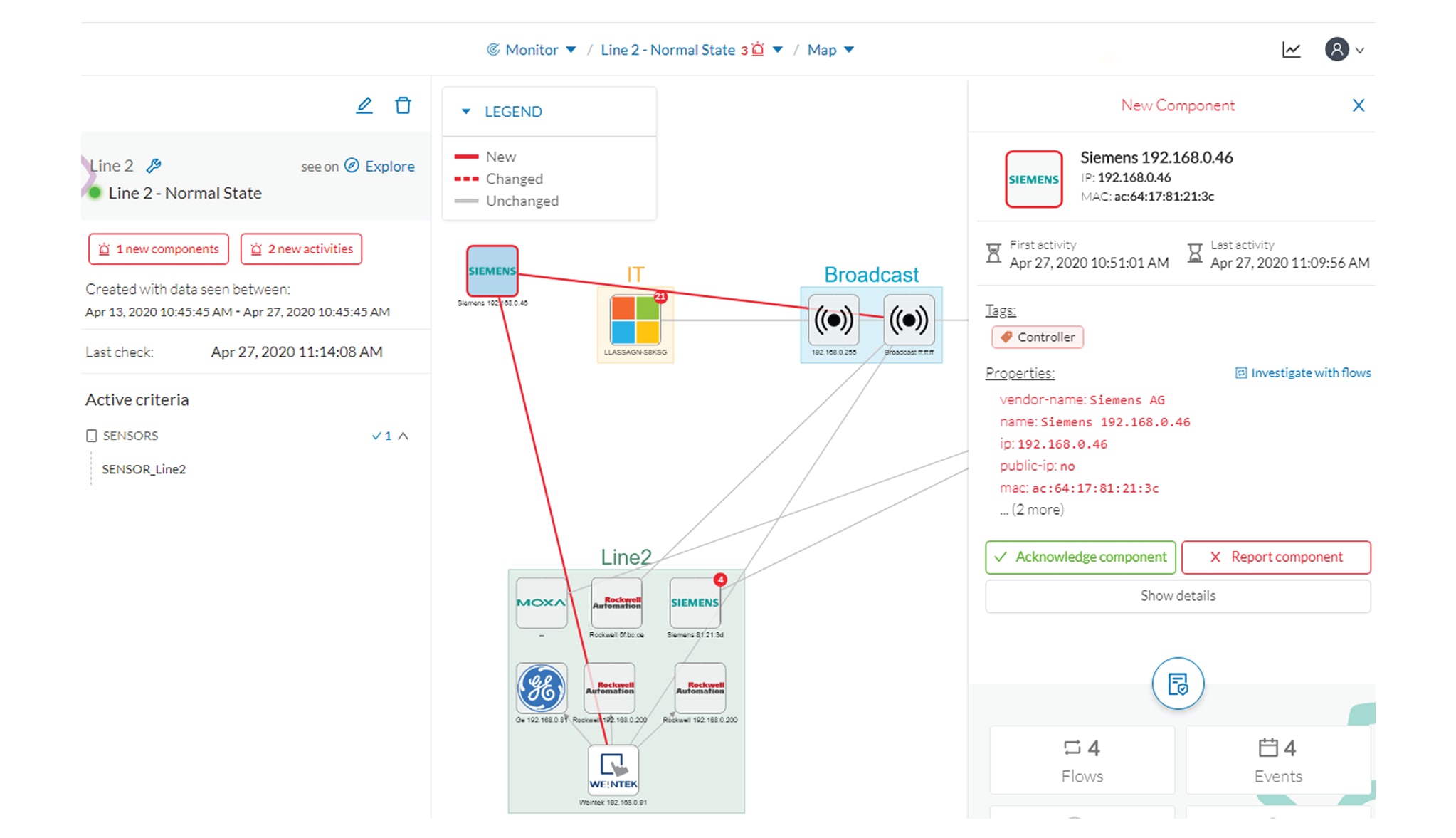Click Map in the breadcrumb
Viewport: 1456px width, 838px height.
click(x=822, y=50)
